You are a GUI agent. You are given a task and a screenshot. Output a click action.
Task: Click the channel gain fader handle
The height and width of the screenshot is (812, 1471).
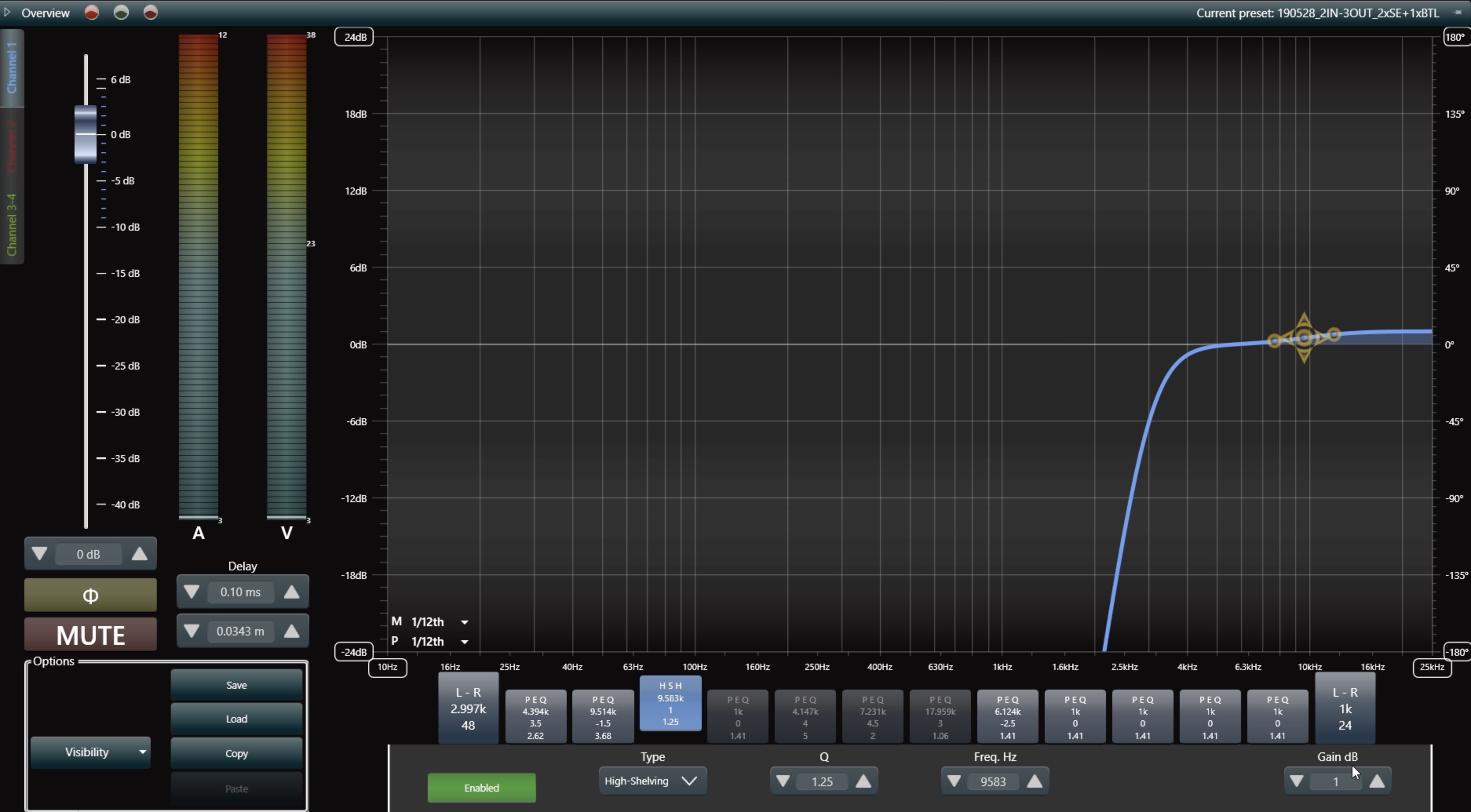click(x=86, y=134)
